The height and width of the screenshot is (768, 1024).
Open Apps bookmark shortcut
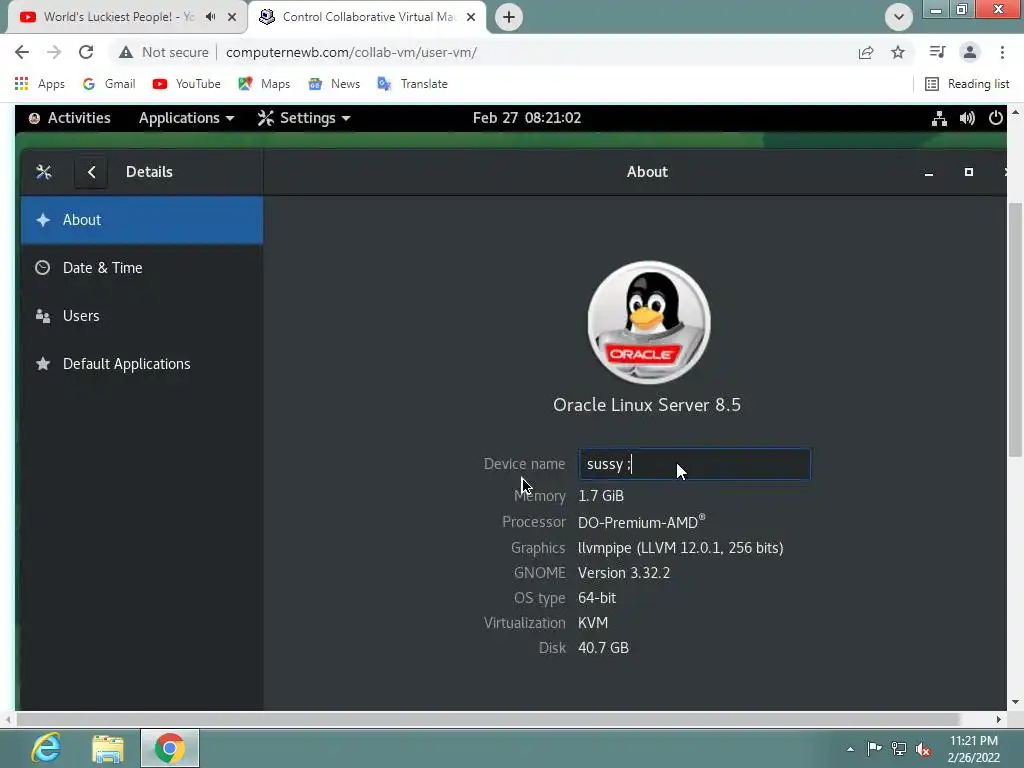point(39,84)
